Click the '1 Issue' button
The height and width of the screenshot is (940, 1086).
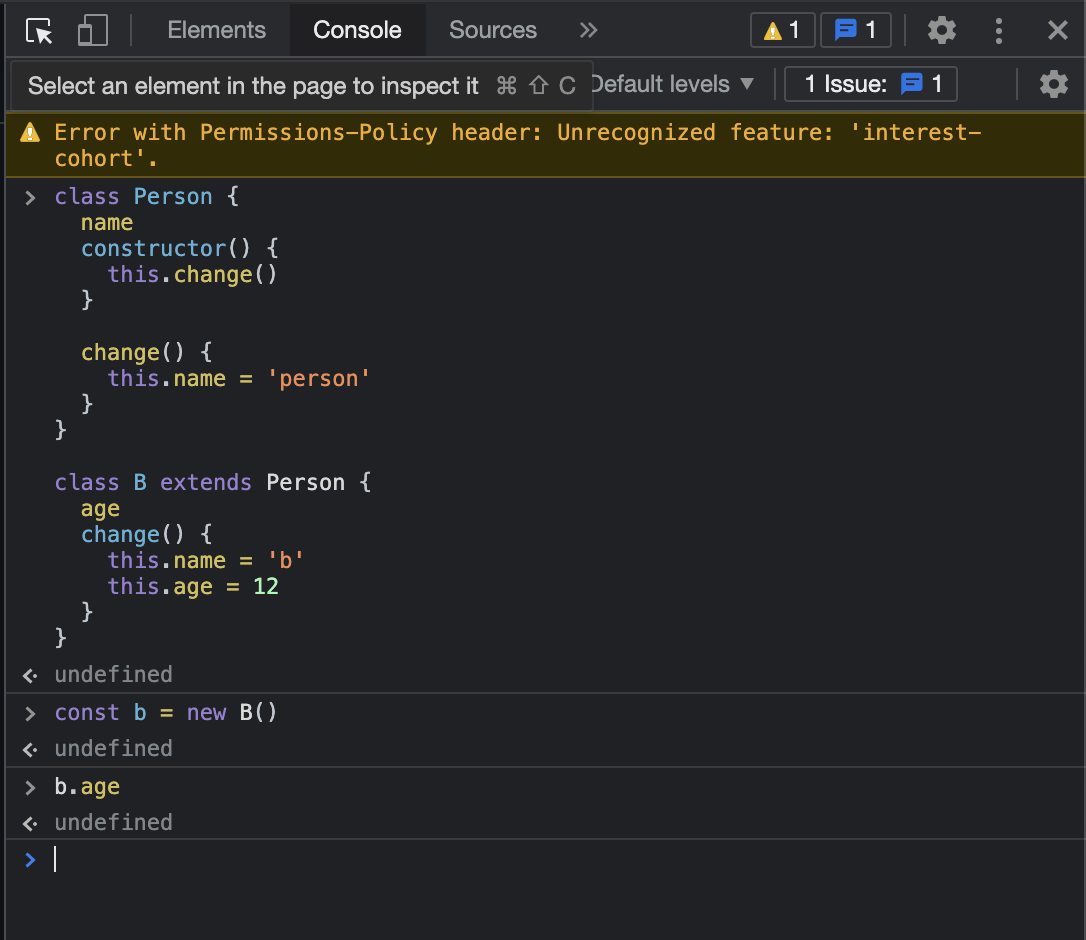870,84
